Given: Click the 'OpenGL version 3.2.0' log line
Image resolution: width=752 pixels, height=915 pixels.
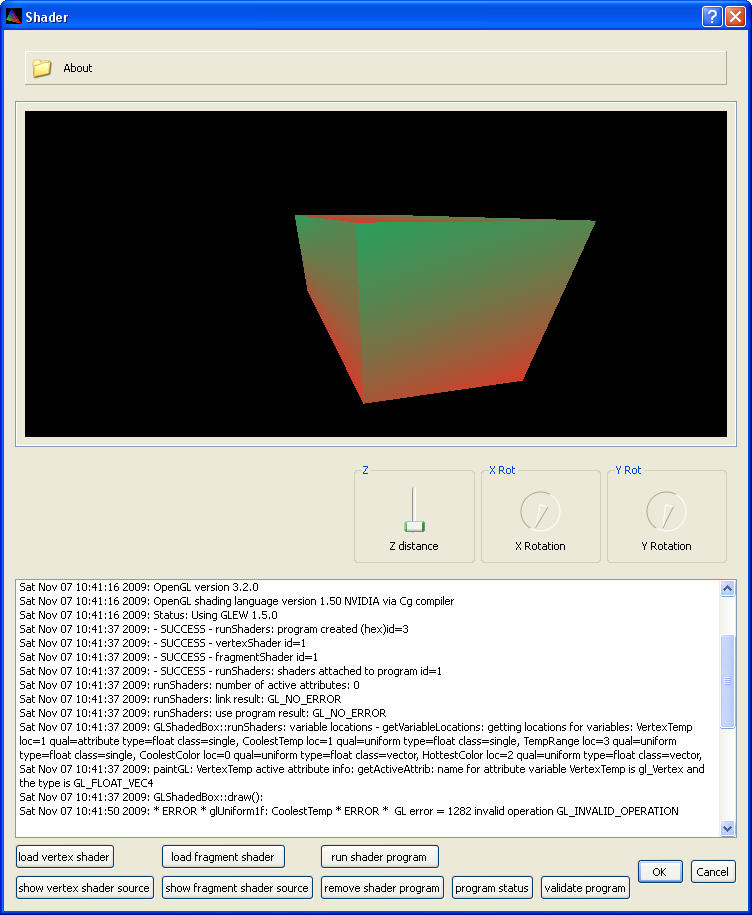Looking at the screenshot, I should click(139, 587).
